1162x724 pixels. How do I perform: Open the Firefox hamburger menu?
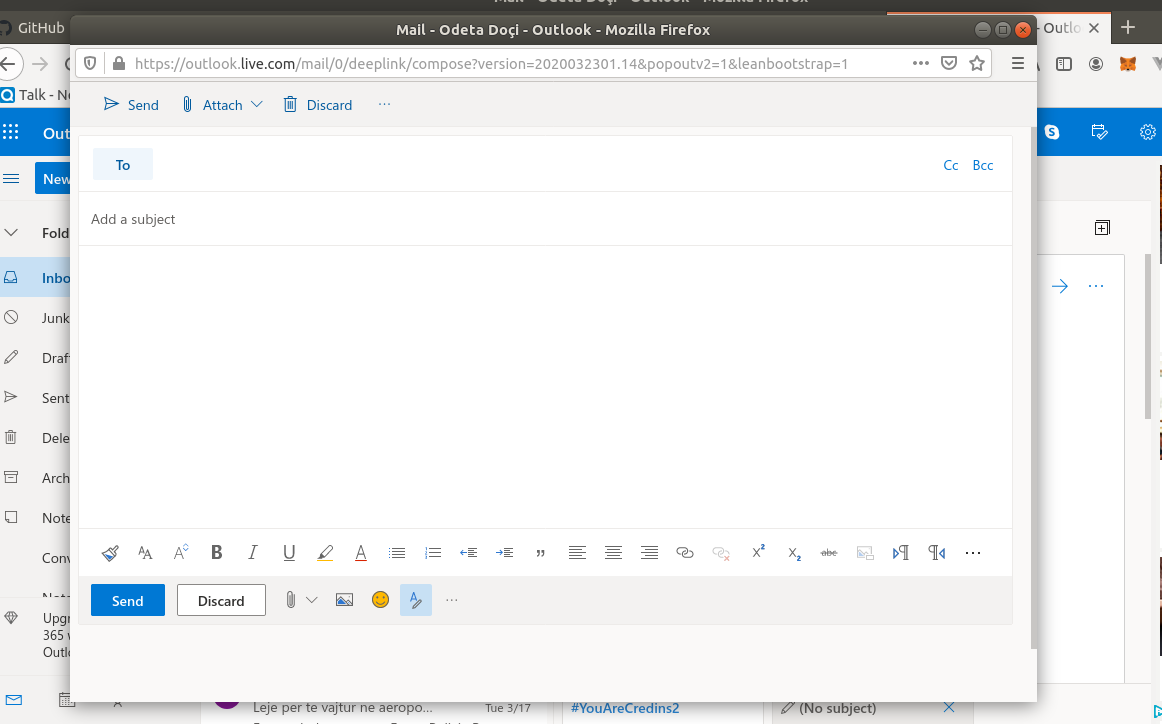point(1017,64)
